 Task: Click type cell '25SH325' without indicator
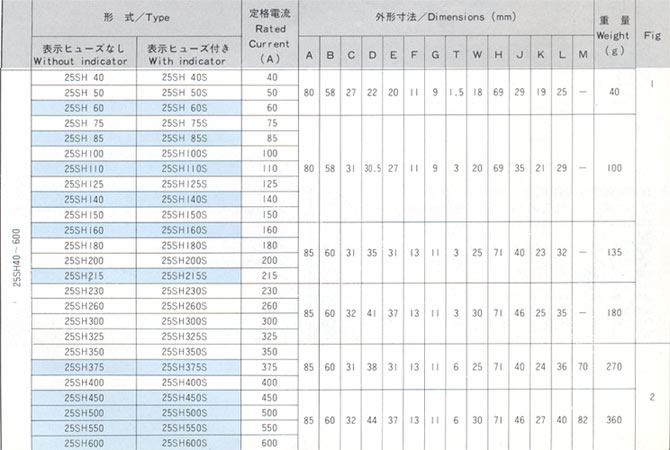[84, 337]
